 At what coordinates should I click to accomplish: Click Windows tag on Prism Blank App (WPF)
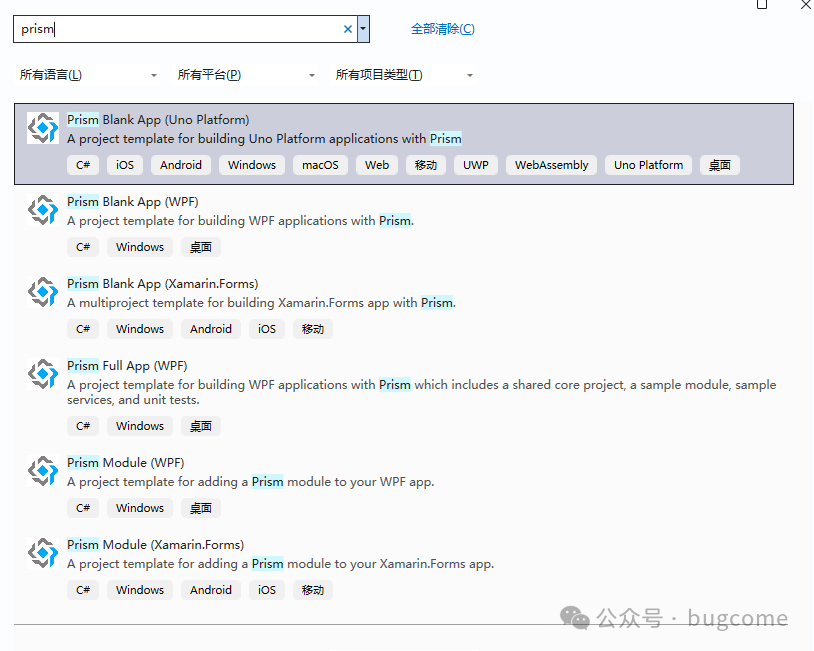coord(140,247)
